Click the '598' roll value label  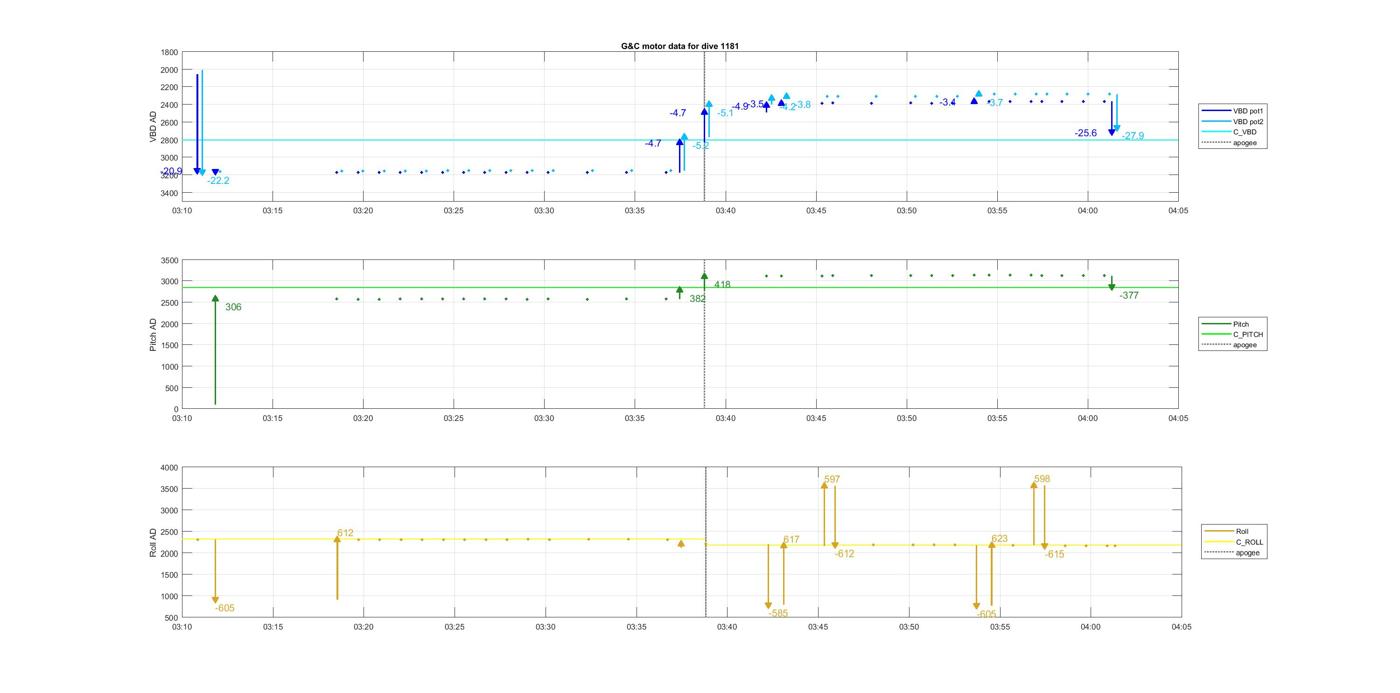pyautogui.click(x=1042, y=479)
